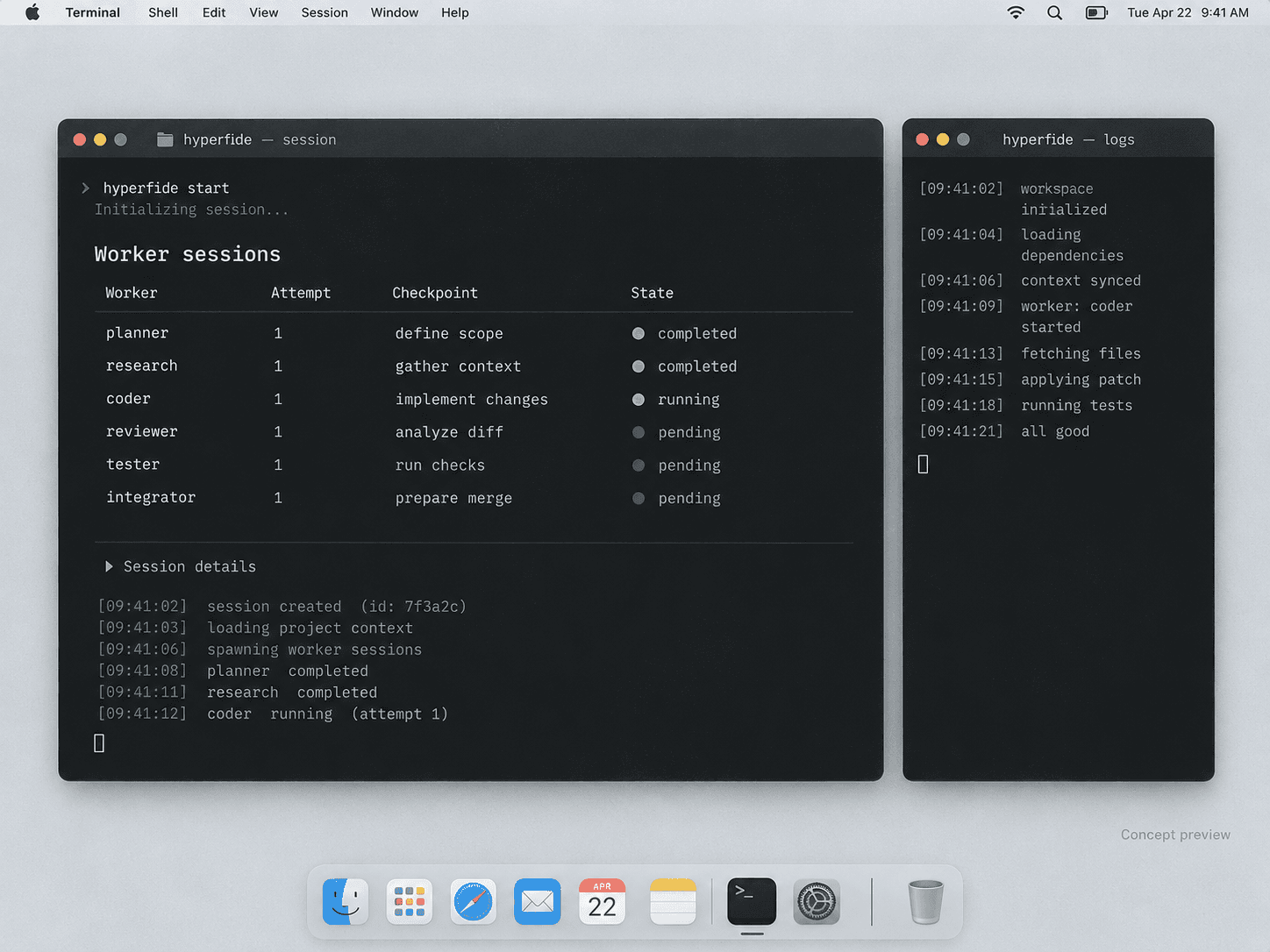
Task: Open the Session menu
Action: [x=325, y=12]
